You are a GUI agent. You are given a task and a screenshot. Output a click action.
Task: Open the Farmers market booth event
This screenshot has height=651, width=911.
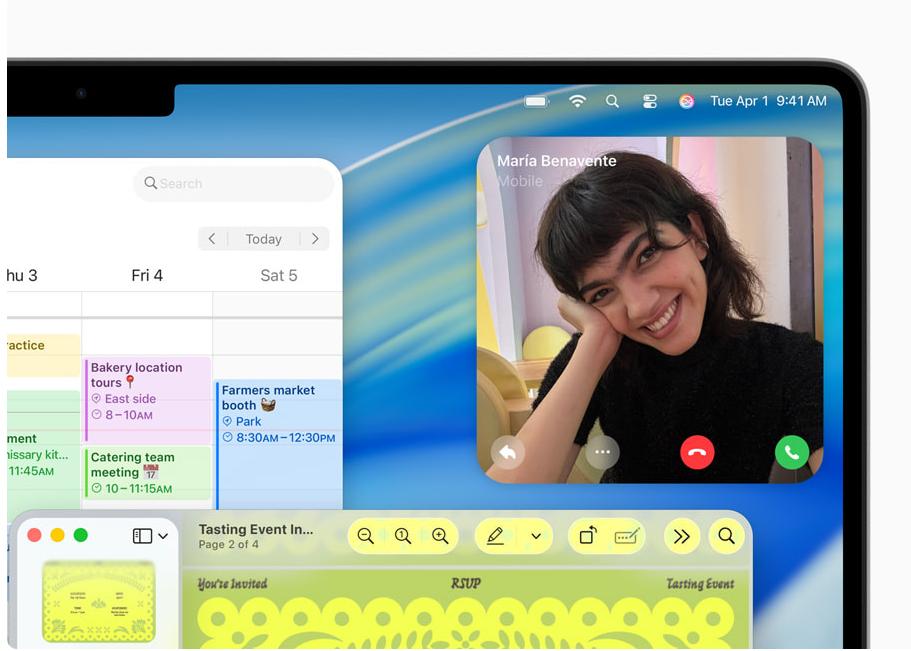coord(278,445)
